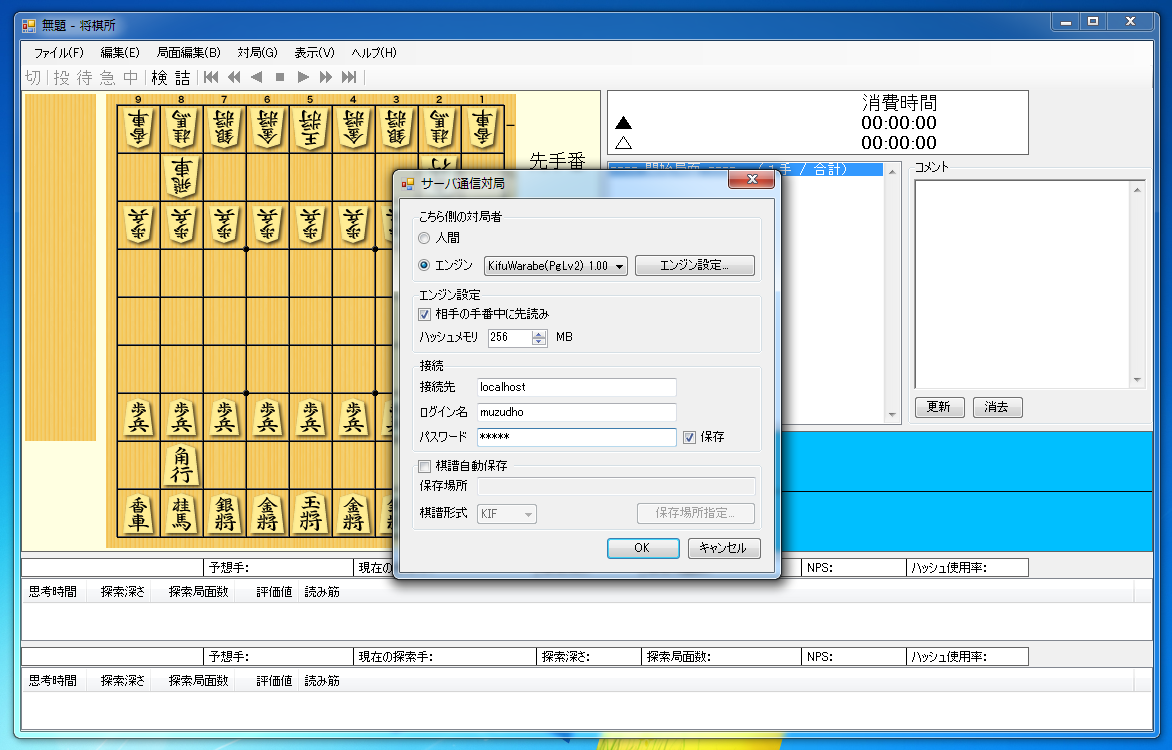This screenshot has height=750, width=1172.
Task: Open the ファイル(F) menu
Action: (59, 52)
